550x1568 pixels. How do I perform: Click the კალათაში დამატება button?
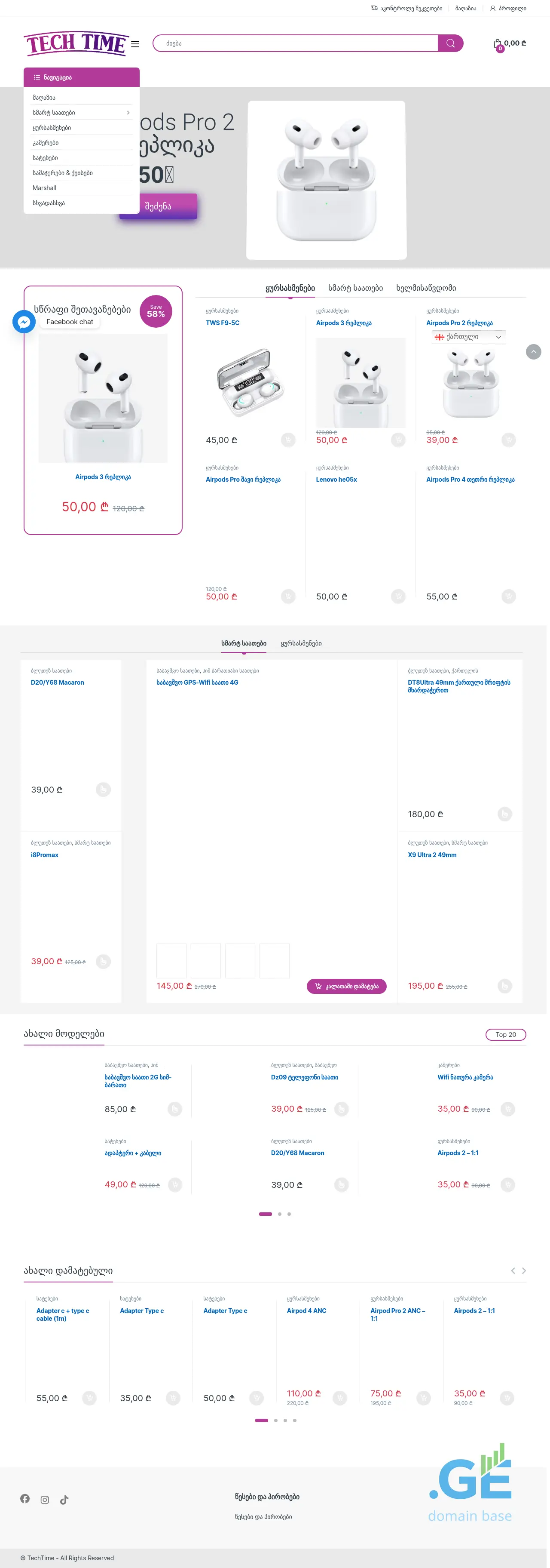(346, 986)
